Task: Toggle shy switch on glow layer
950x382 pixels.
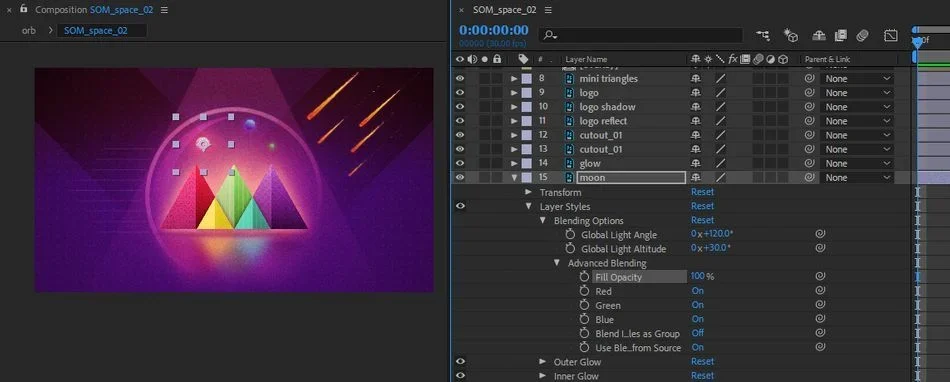Action: click(x=696, y=163)
